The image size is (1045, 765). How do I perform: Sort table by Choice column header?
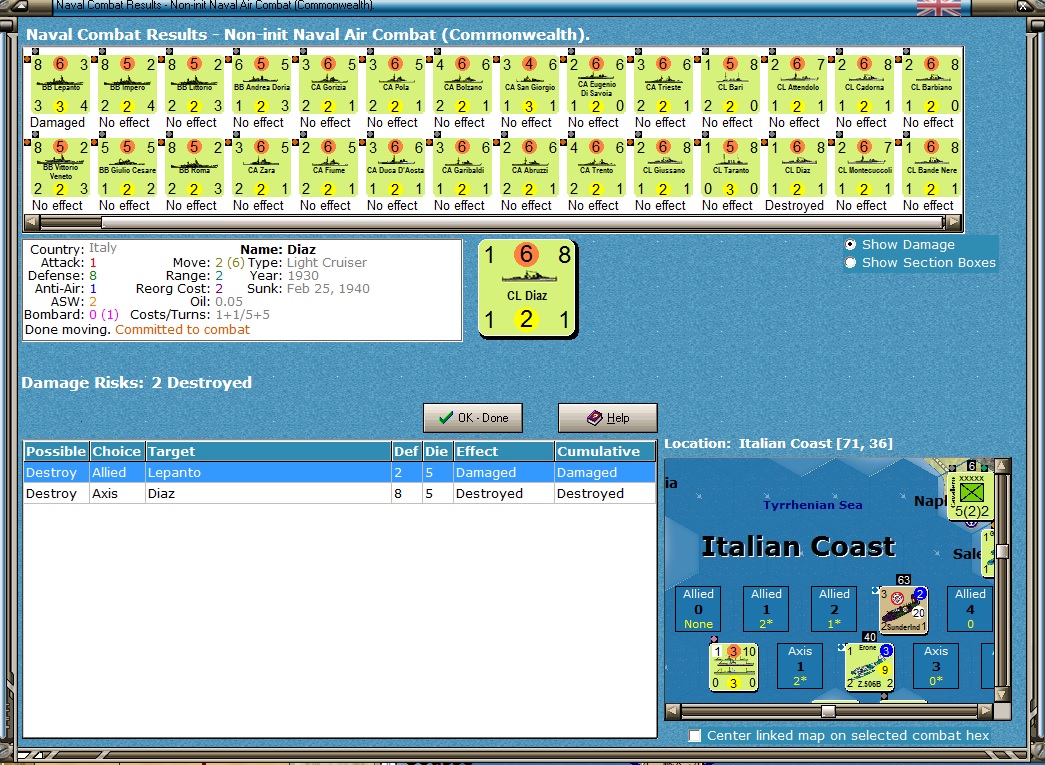click(x=117, y=451)
